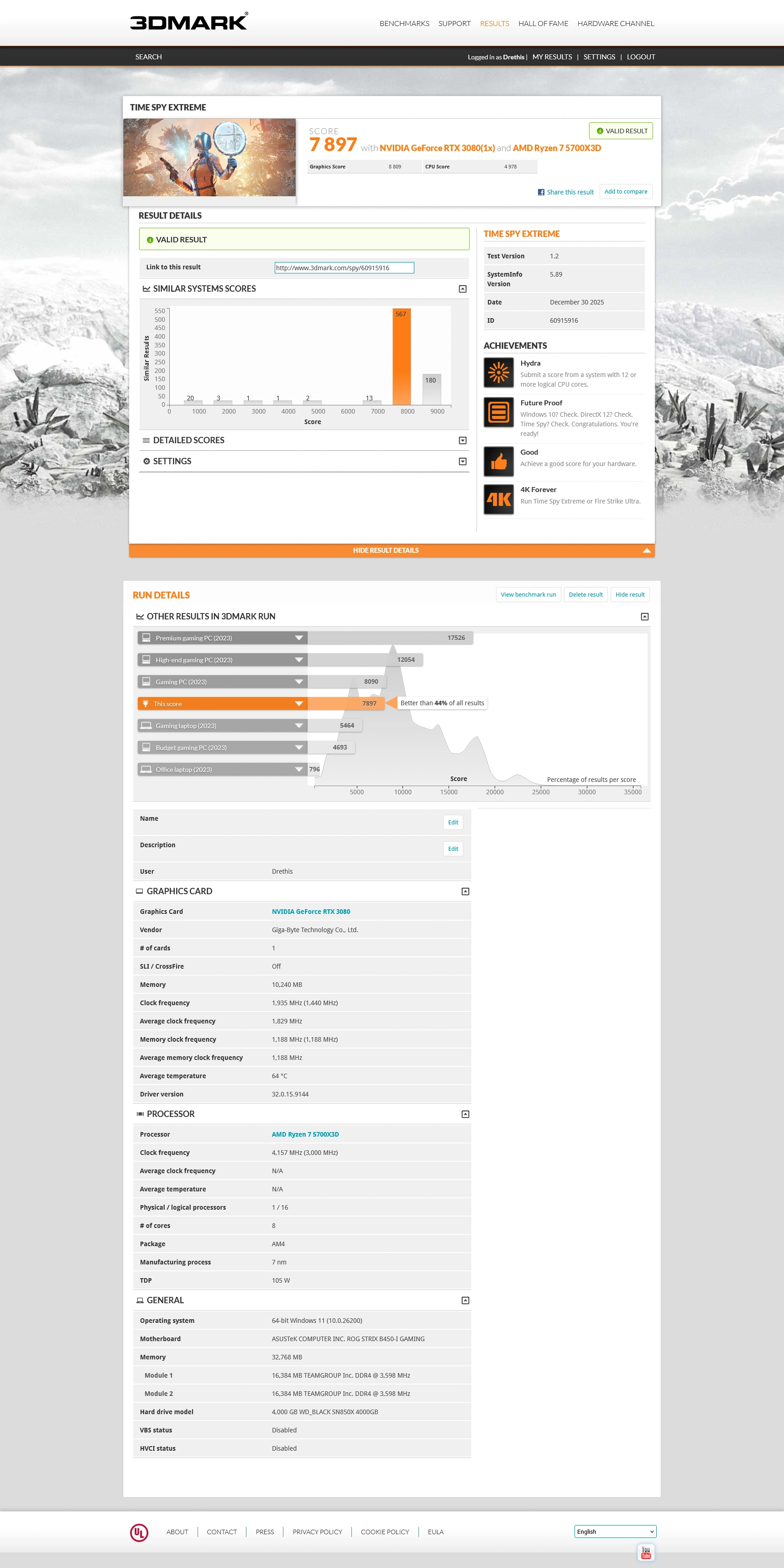Open the Benchmarks menu
784x1568 pixels.
(x=404, y=24)
